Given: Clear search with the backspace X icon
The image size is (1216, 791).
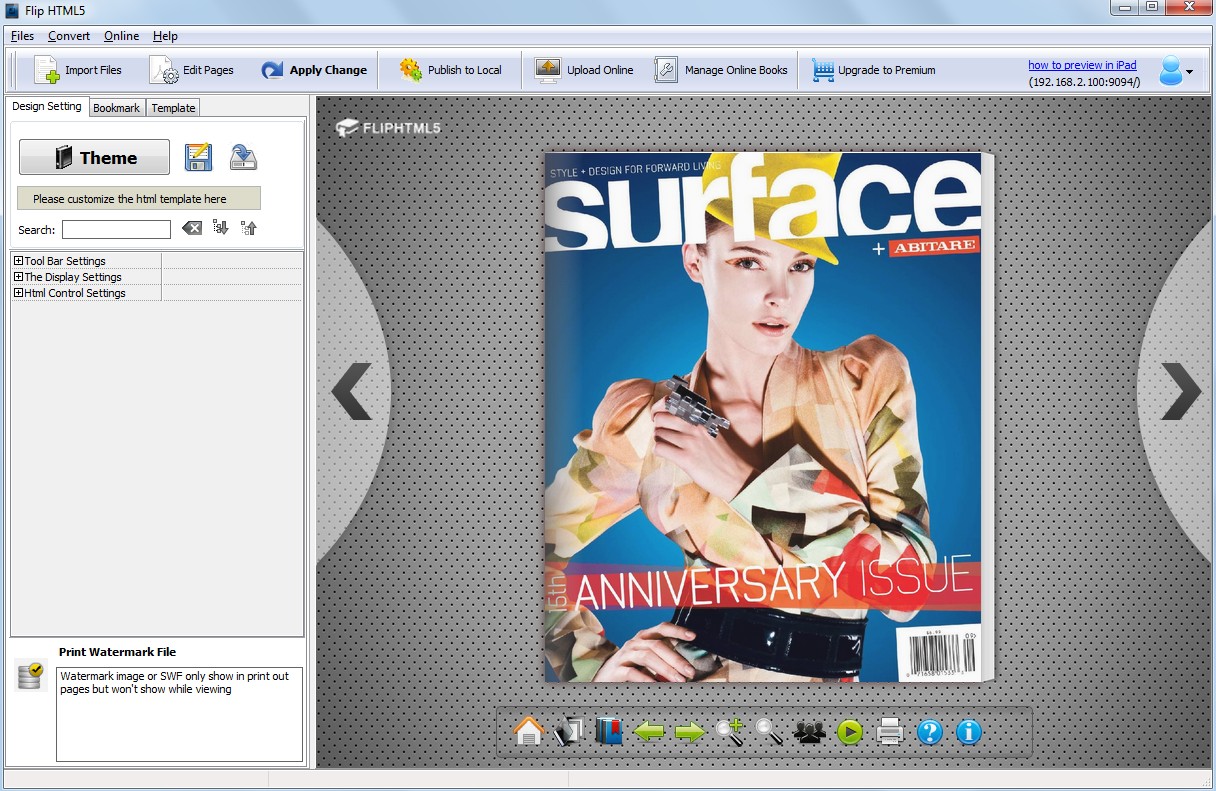Looking at the screenshot, I should (192, 229).
